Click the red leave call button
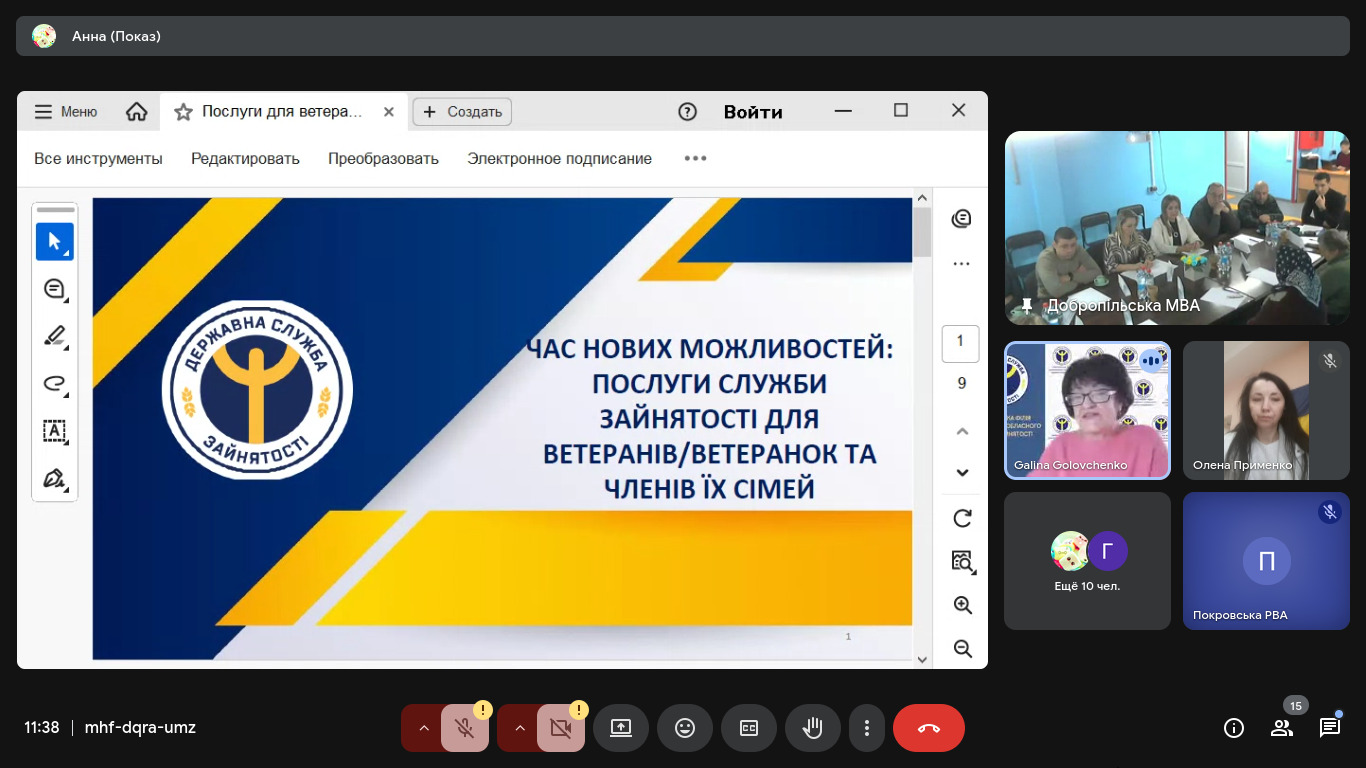1366x768 pixels. (928, 728)
